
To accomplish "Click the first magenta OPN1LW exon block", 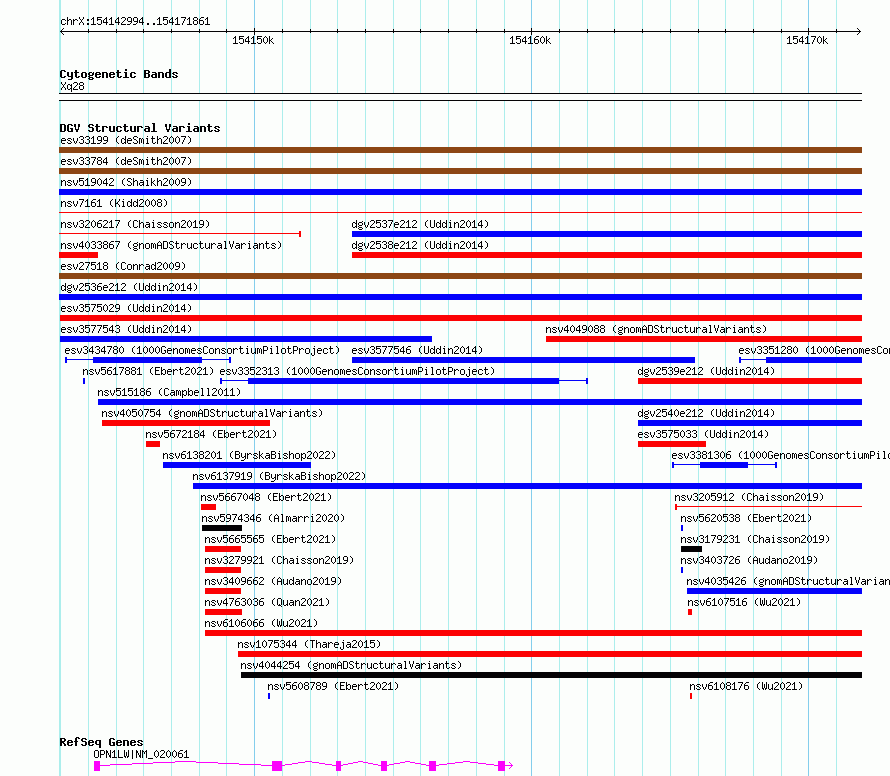I will point(97,766).
